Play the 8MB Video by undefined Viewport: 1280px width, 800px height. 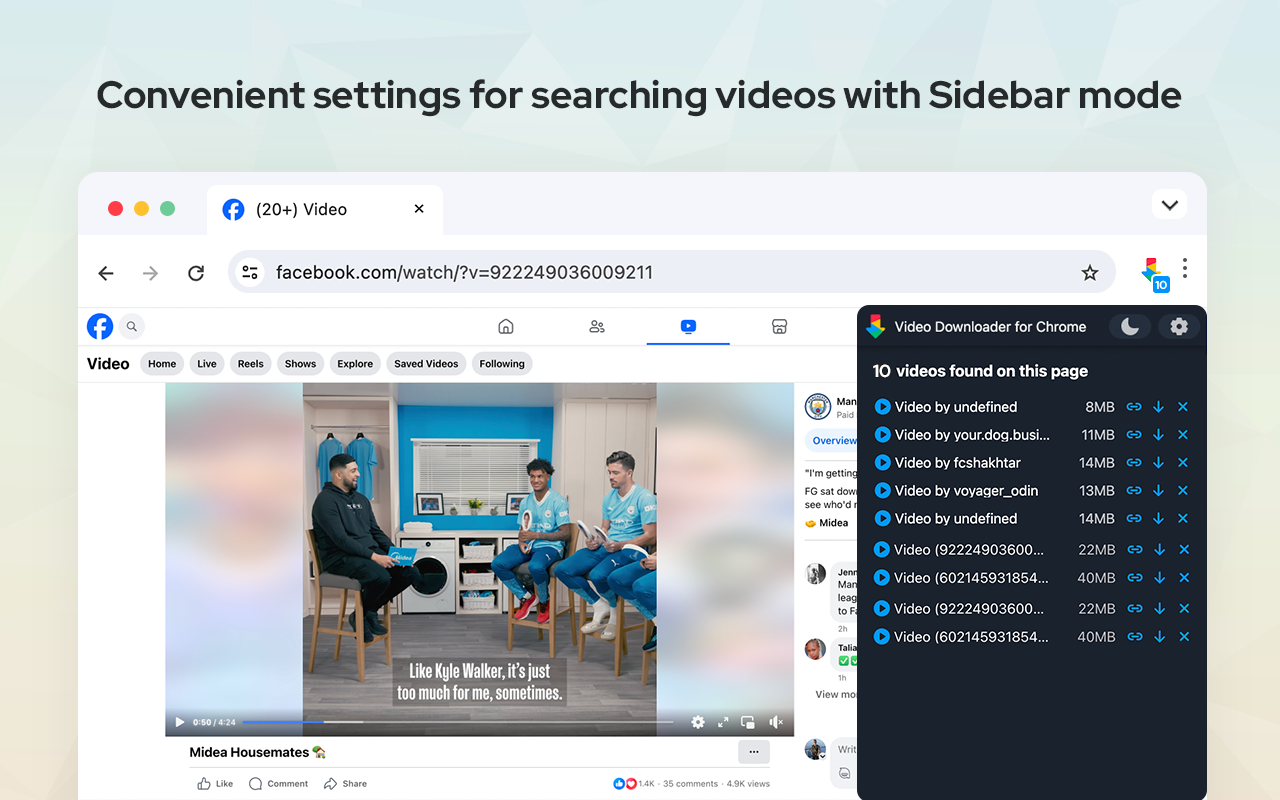[882, 407]
